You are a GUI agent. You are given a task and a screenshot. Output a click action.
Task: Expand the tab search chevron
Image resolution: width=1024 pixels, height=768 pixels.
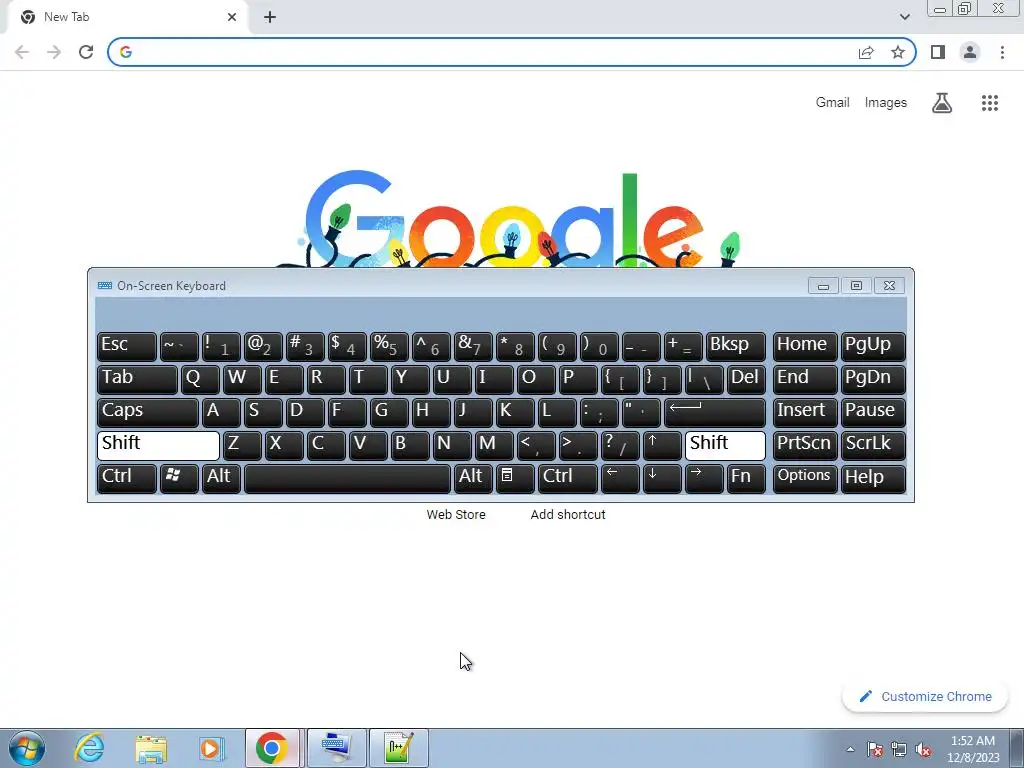904,17
